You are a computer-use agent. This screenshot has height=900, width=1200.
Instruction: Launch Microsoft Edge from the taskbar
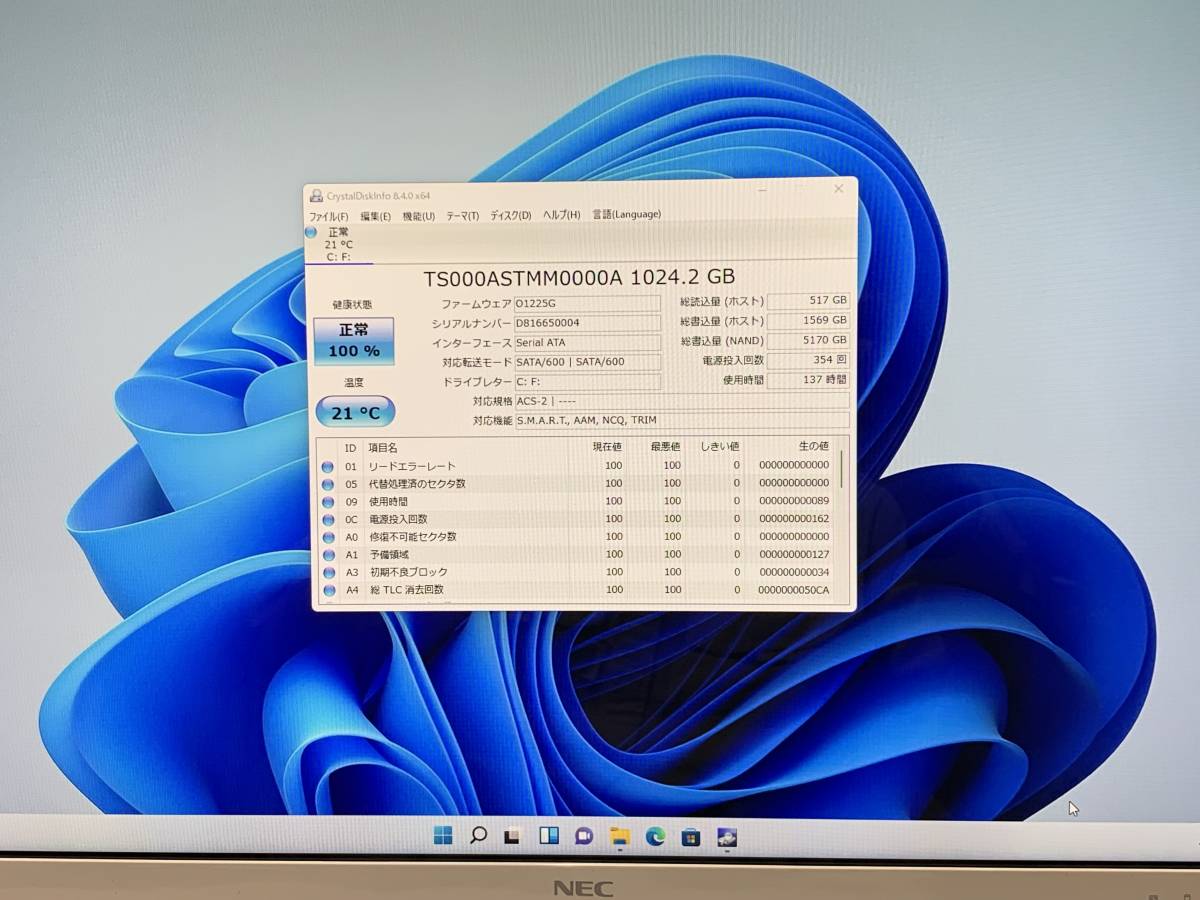tap(655, 837)
